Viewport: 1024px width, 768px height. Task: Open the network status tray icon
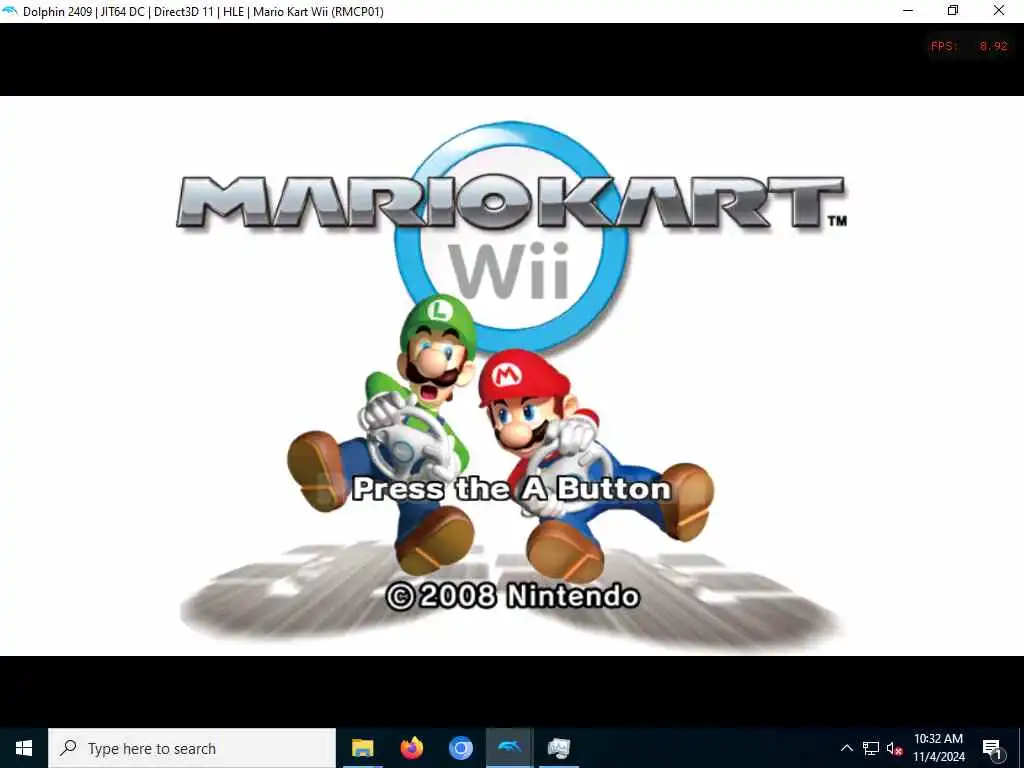click(x=871, y=748)
